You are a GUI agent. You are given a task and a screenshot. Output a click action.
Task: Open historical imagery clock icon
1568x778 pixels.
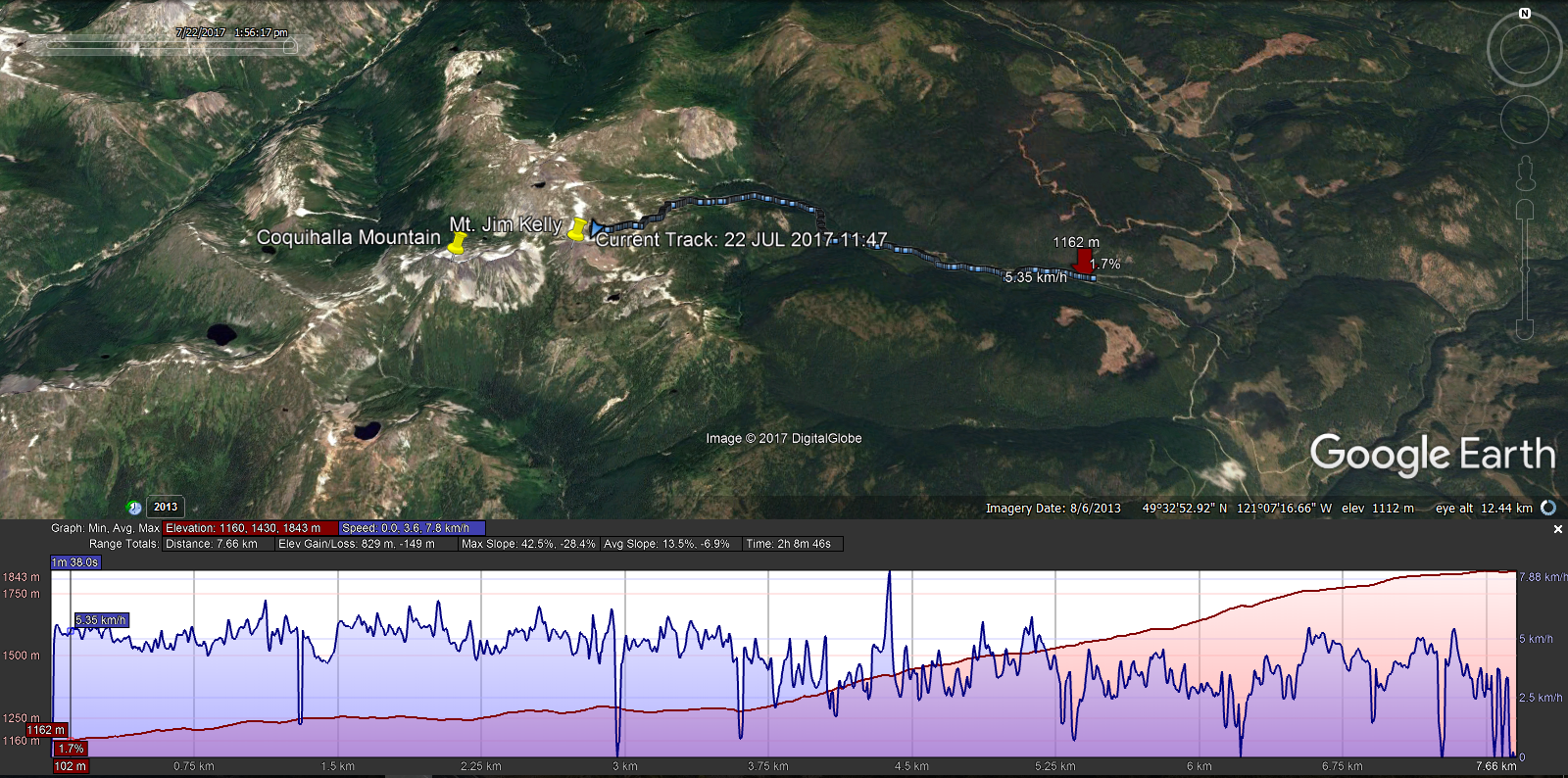tap(134, 508)
